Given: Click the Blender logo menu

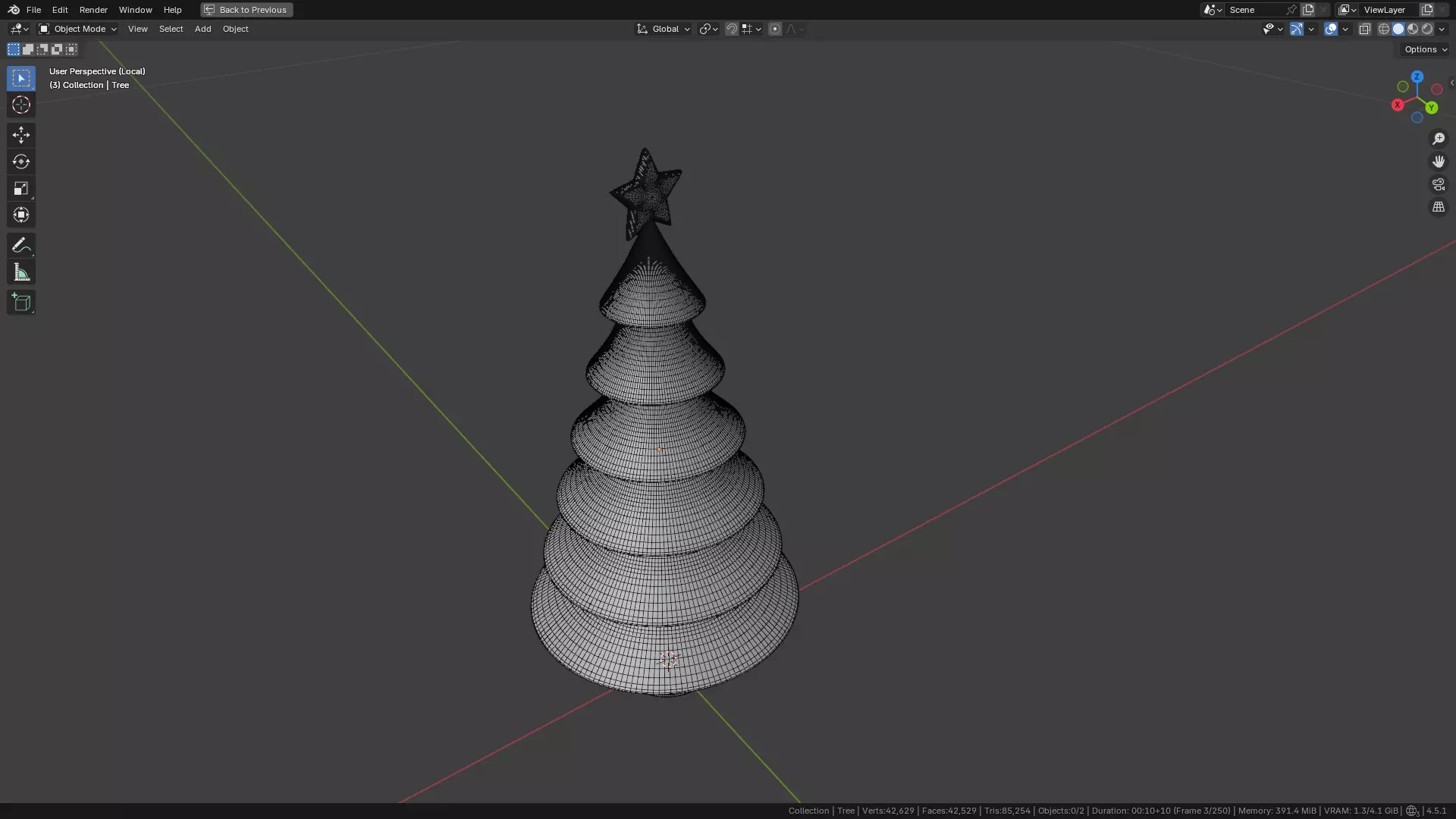Looking at the screenshot, I should pyautogui.click(x=14, y=10).
